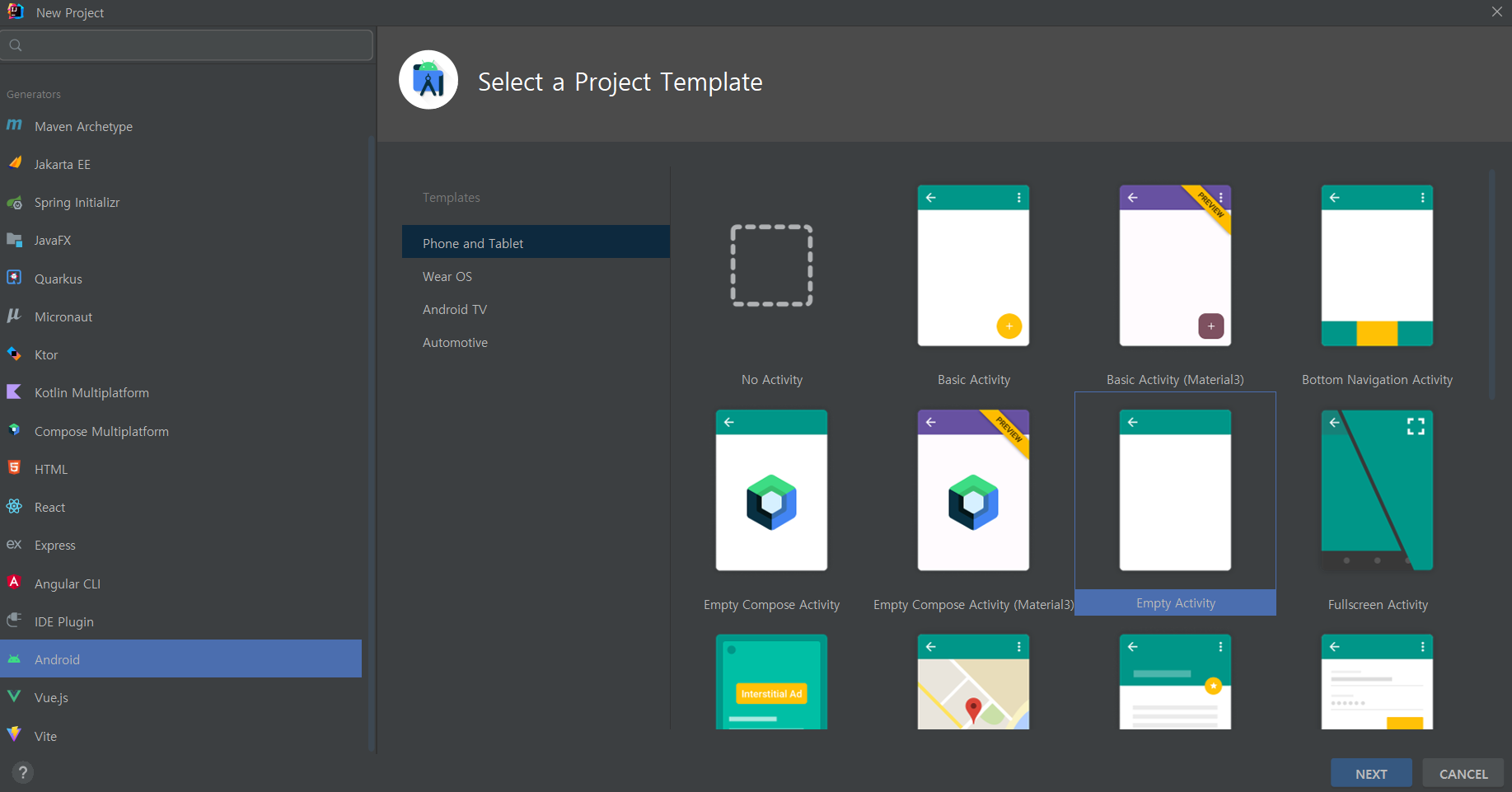Click the JavaFX generator icon
Screen dimensions: 1512x792
coord(14,240)
